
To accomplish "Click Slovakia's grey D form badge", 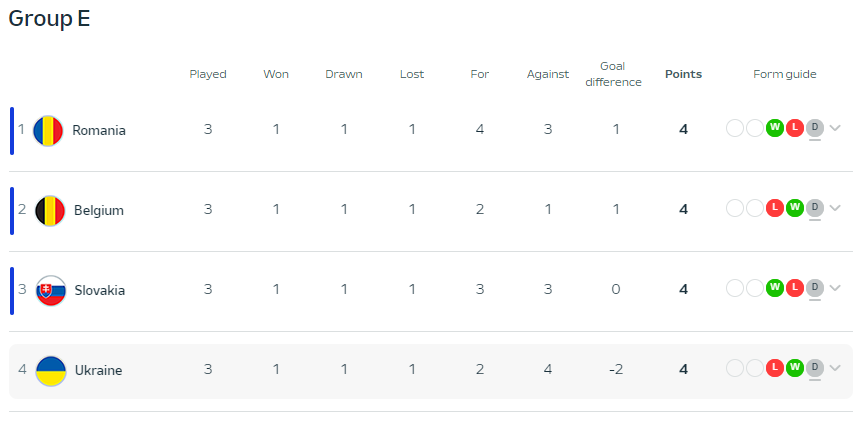I will (815, 288).
